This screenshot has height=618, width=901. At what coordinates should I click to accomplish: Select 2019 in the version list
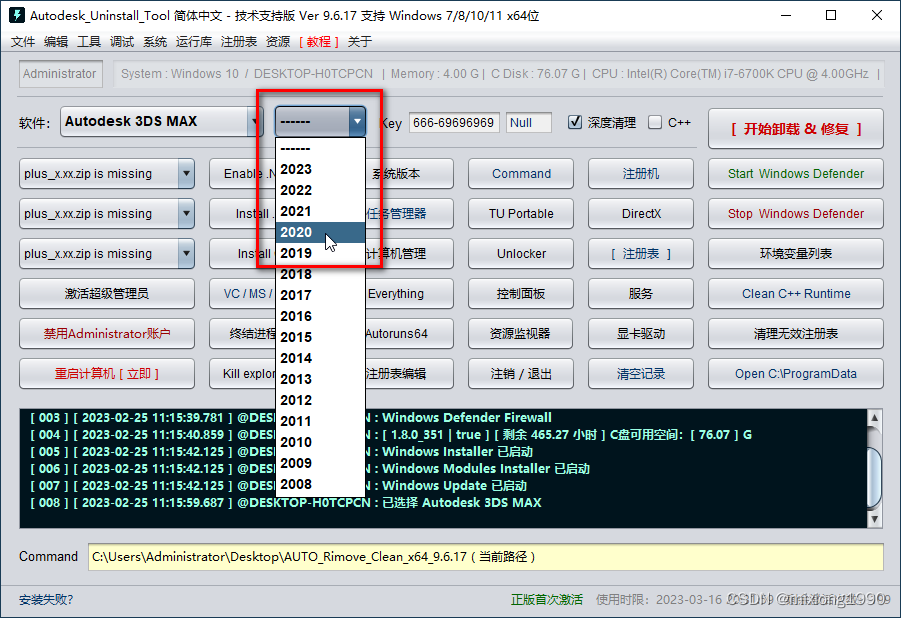click(320, 254)
